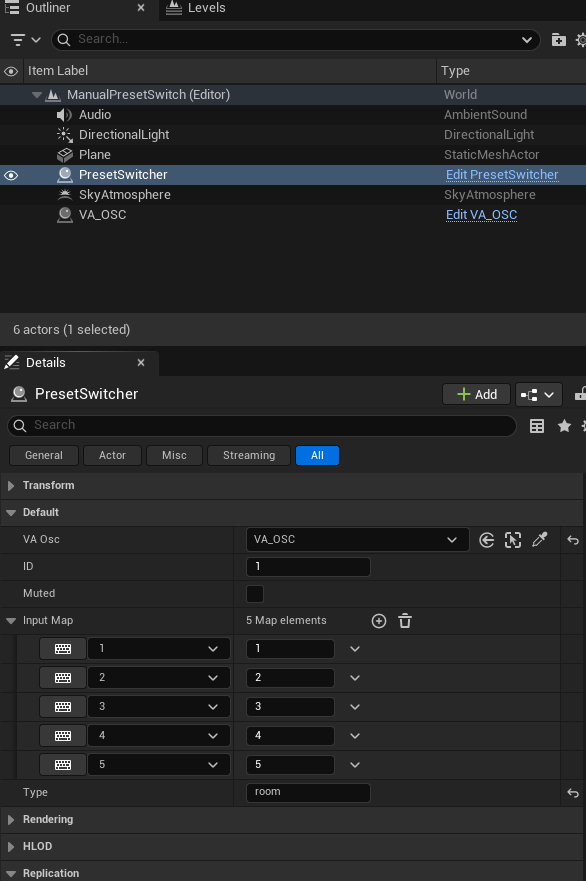
Task: Select VA Osc actor in viewport icon
Action: point(513,540)
